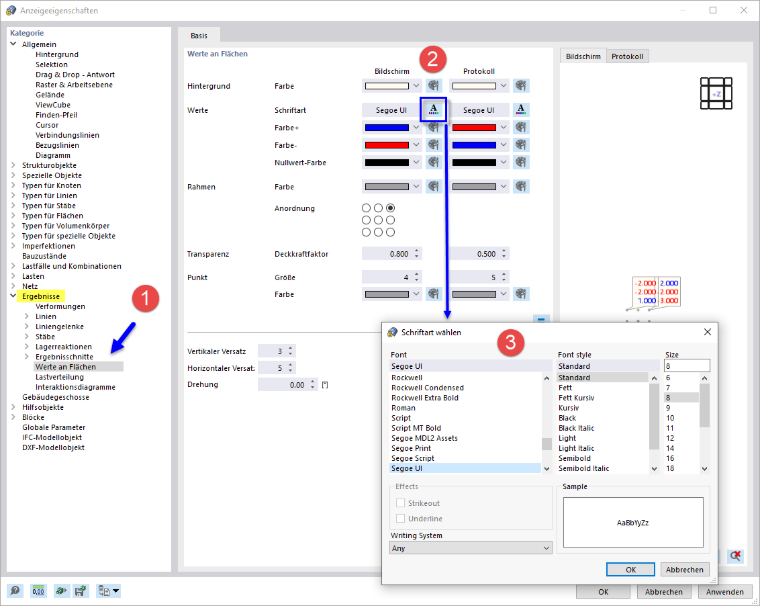Collapse the Ergebnisse tree node
The width and height of the screenshot is (760, 606).
tap(13, 296)
